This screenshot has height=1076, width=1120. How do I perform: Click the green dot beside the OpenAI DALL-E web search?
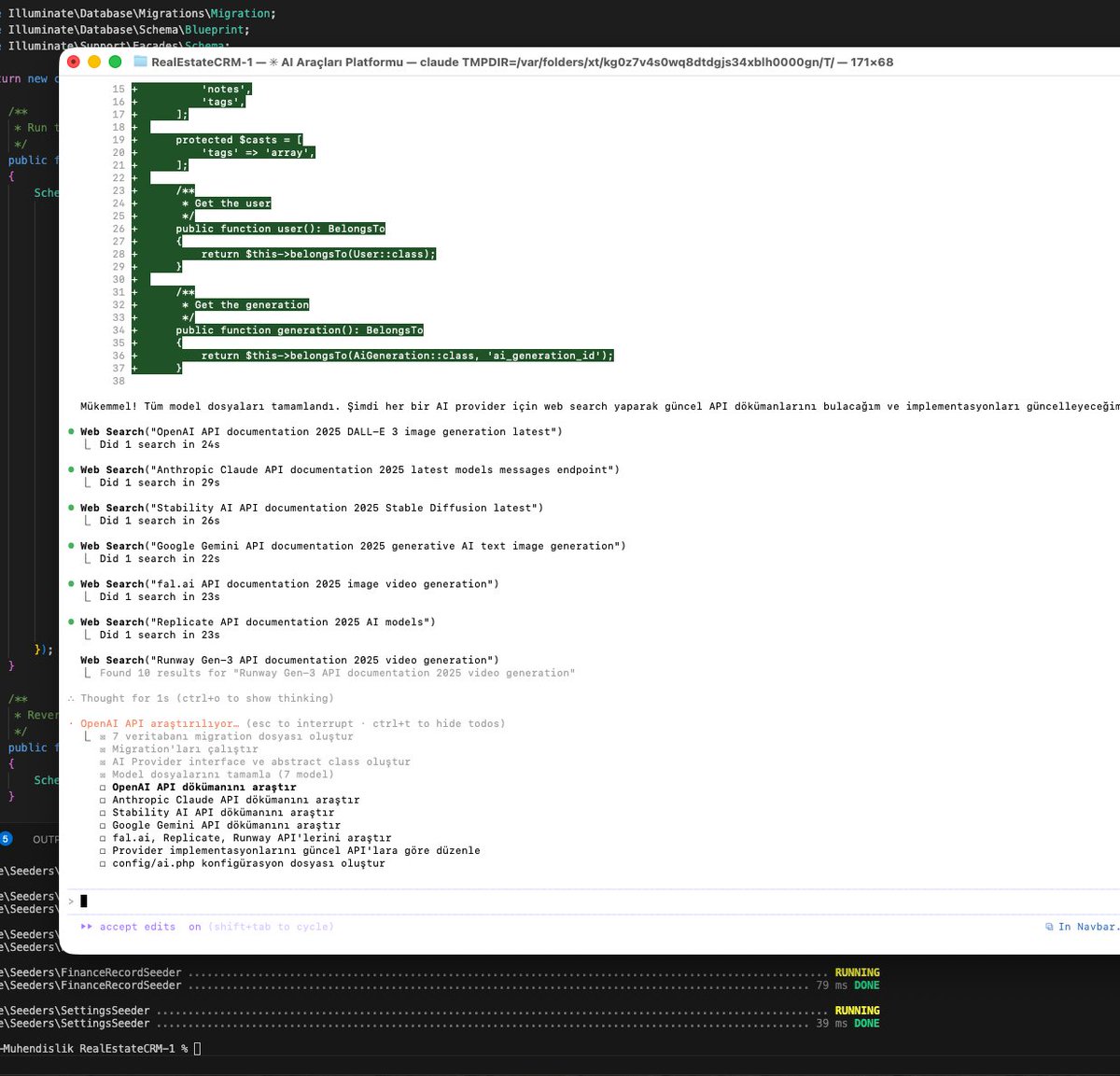pos(72,431)
